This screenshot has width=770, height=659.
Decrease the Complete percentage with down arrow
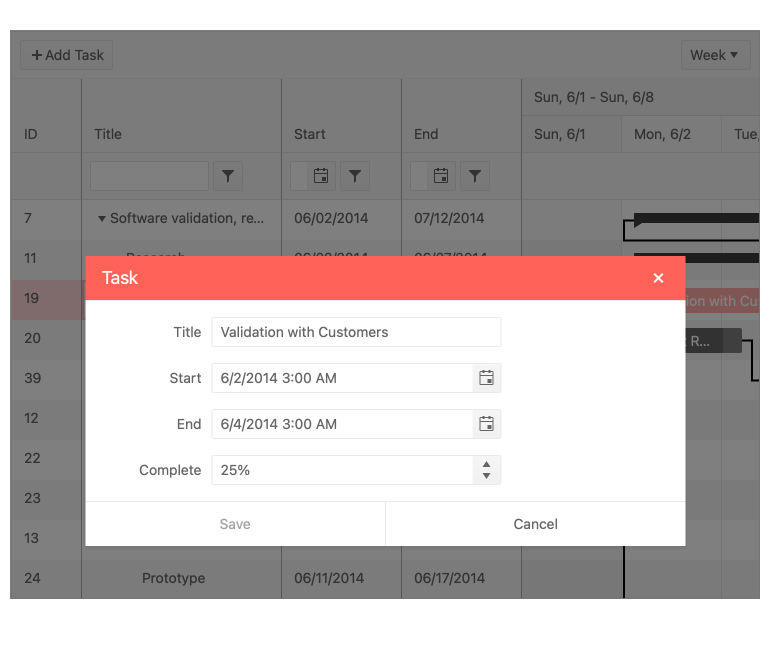486,476
